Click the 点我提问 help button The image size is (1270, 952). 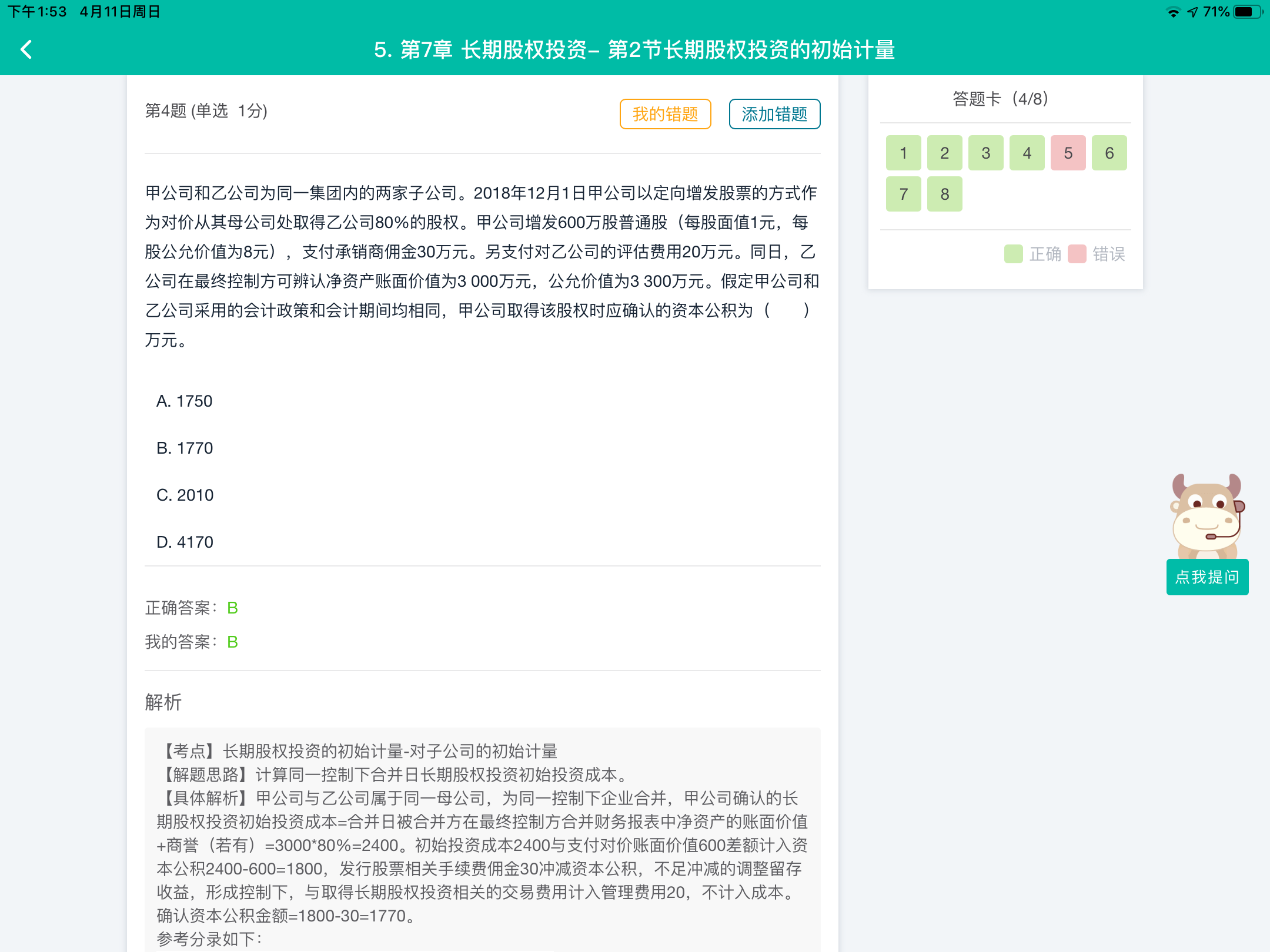1207,577
